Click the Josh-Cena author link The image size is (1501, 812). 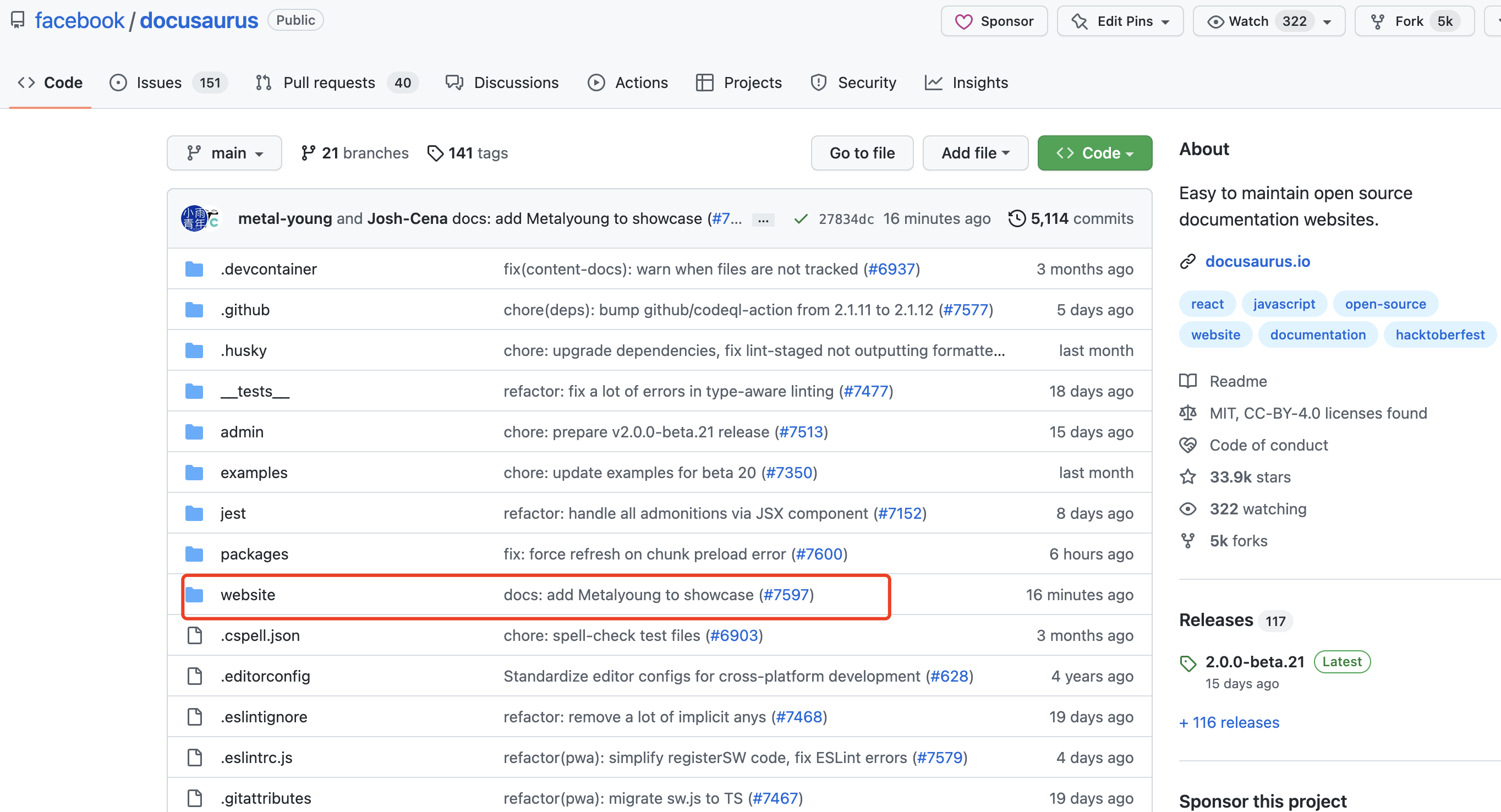(407, 218)
